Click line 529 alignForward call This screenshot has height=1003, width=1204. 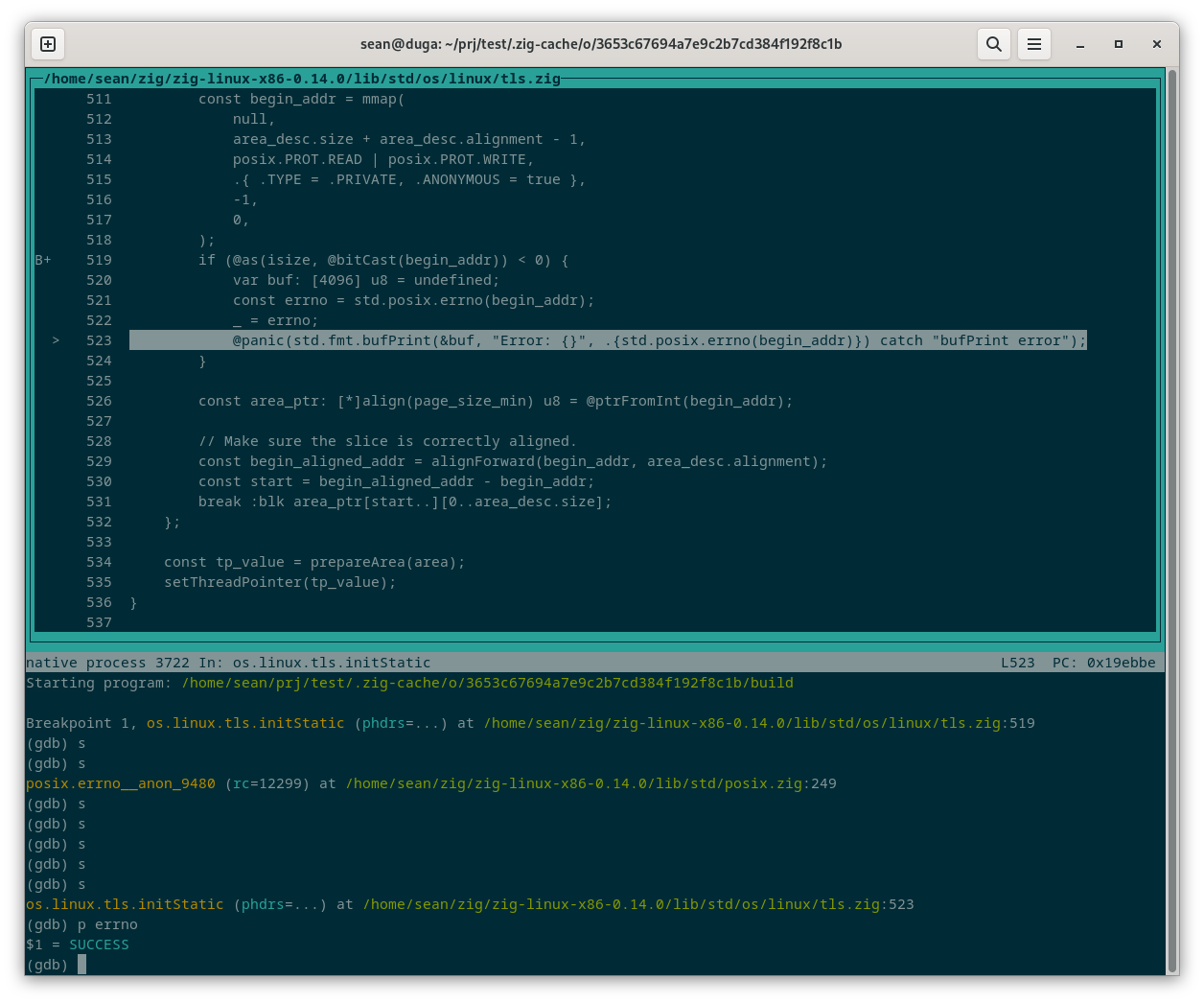tap(513, 461)
